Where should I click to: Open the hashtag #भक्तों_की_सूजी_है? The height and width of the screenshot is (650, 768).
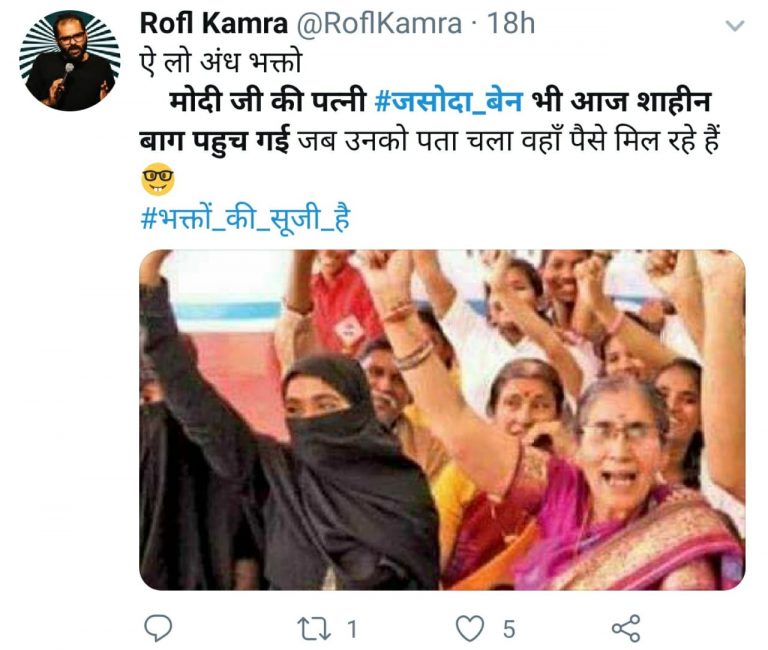click(245, 218)
